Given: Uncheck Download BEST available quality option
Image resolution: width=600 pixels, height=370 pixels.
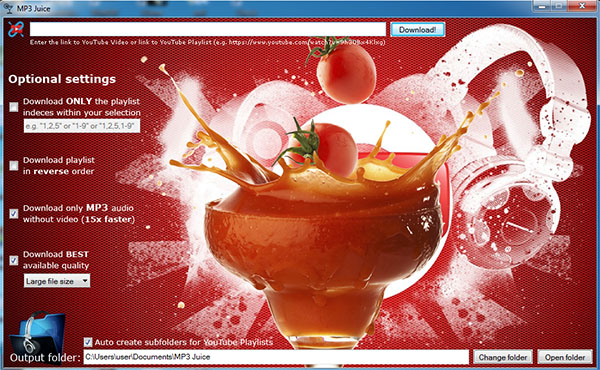Looking at the screenshot, I should (14, 260).
